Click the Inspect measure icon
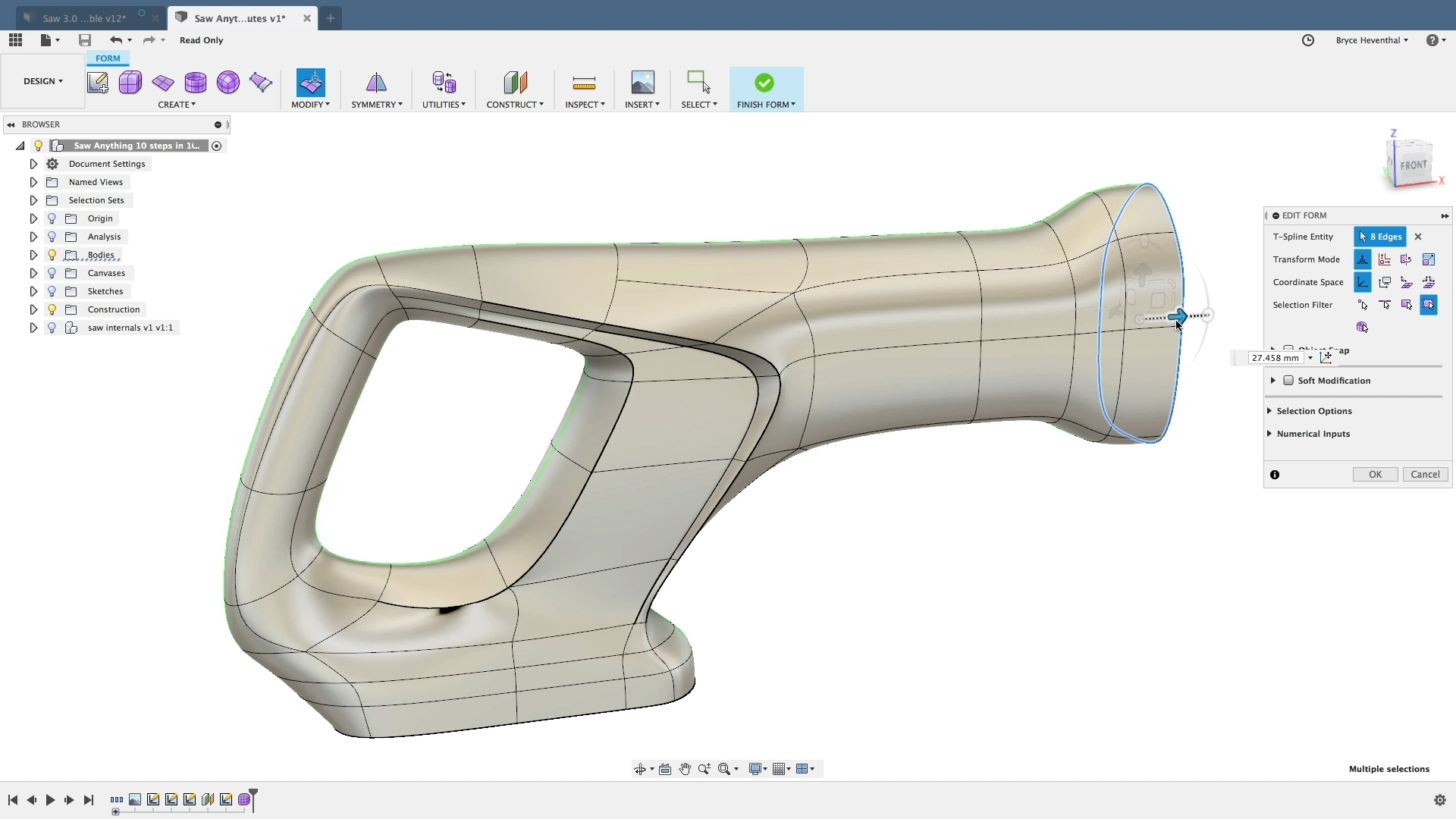This screenshot has width=1456, height=819. click(584, 82)
